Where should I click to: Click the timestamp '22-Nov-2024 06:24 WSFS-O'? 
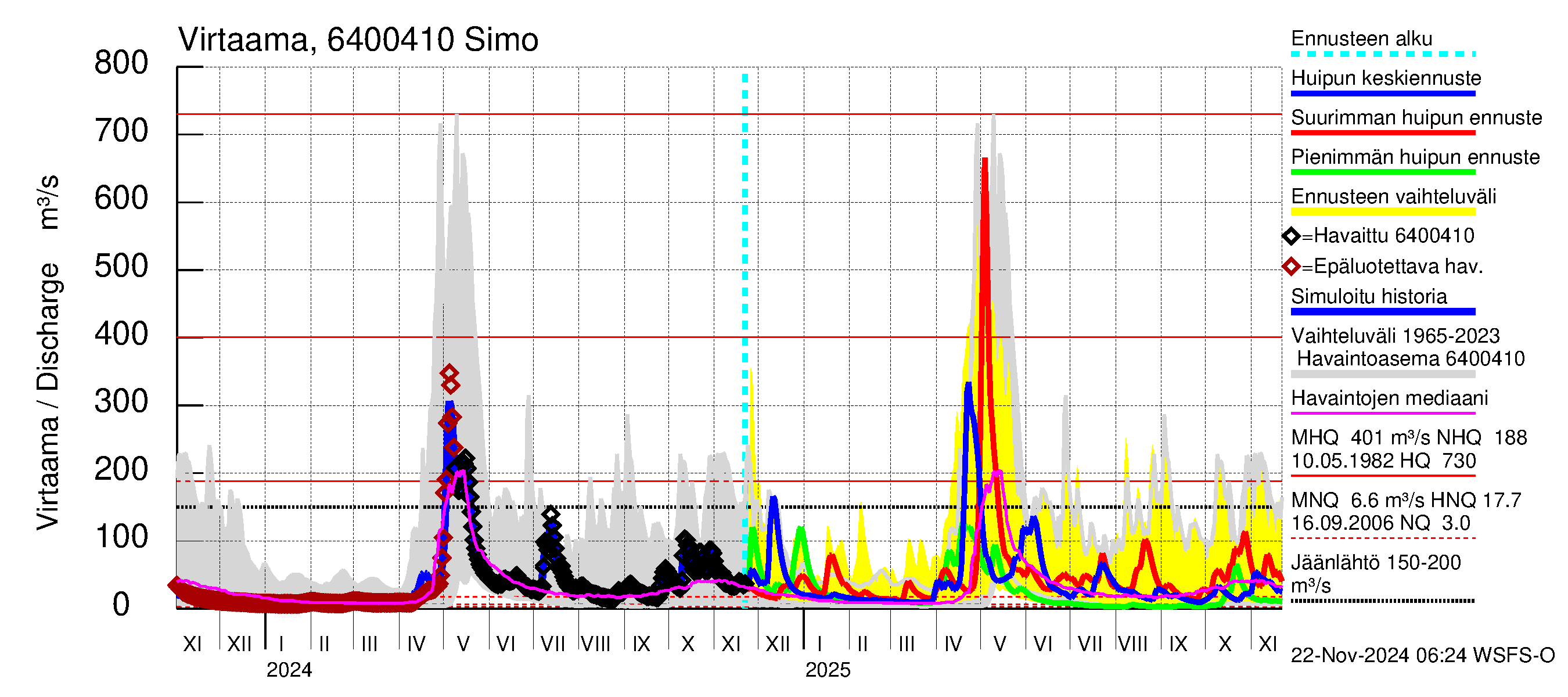coord(1422,656)
